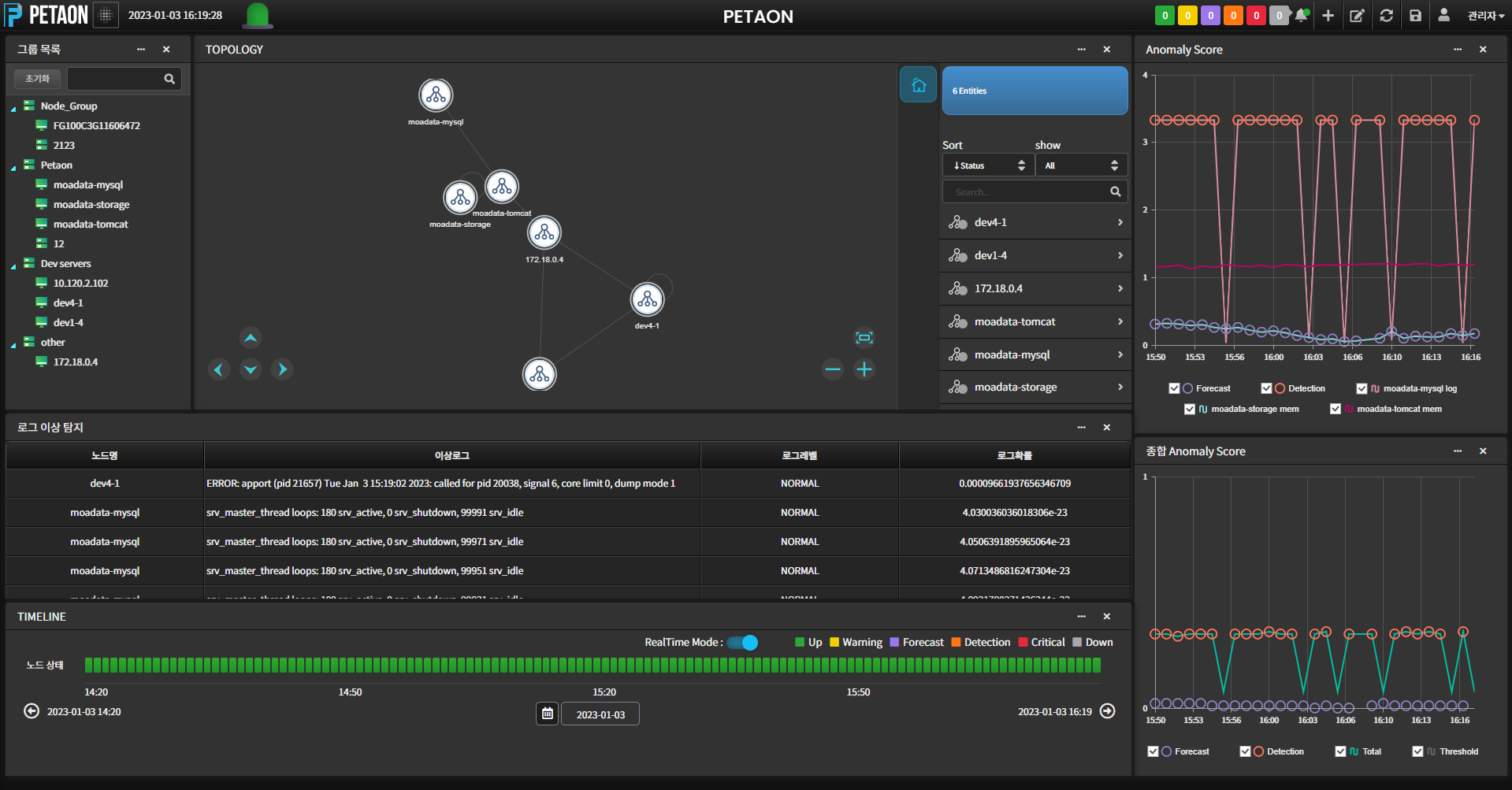
Task: Click the yellow Warning counter badge
Action: (x=1187, y=16)
